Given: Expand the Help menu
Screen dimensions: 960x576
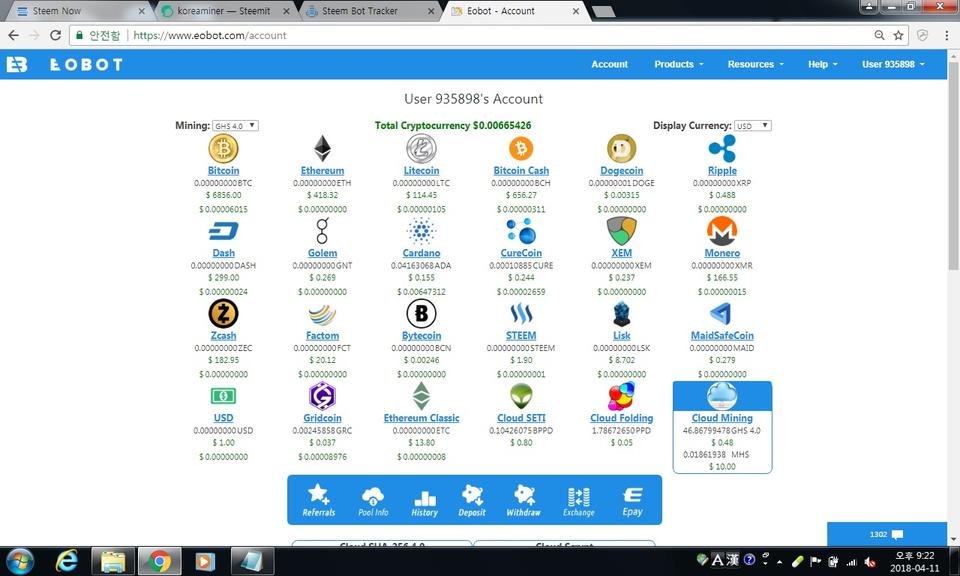Looking at the screenshot, I should 822,64.
